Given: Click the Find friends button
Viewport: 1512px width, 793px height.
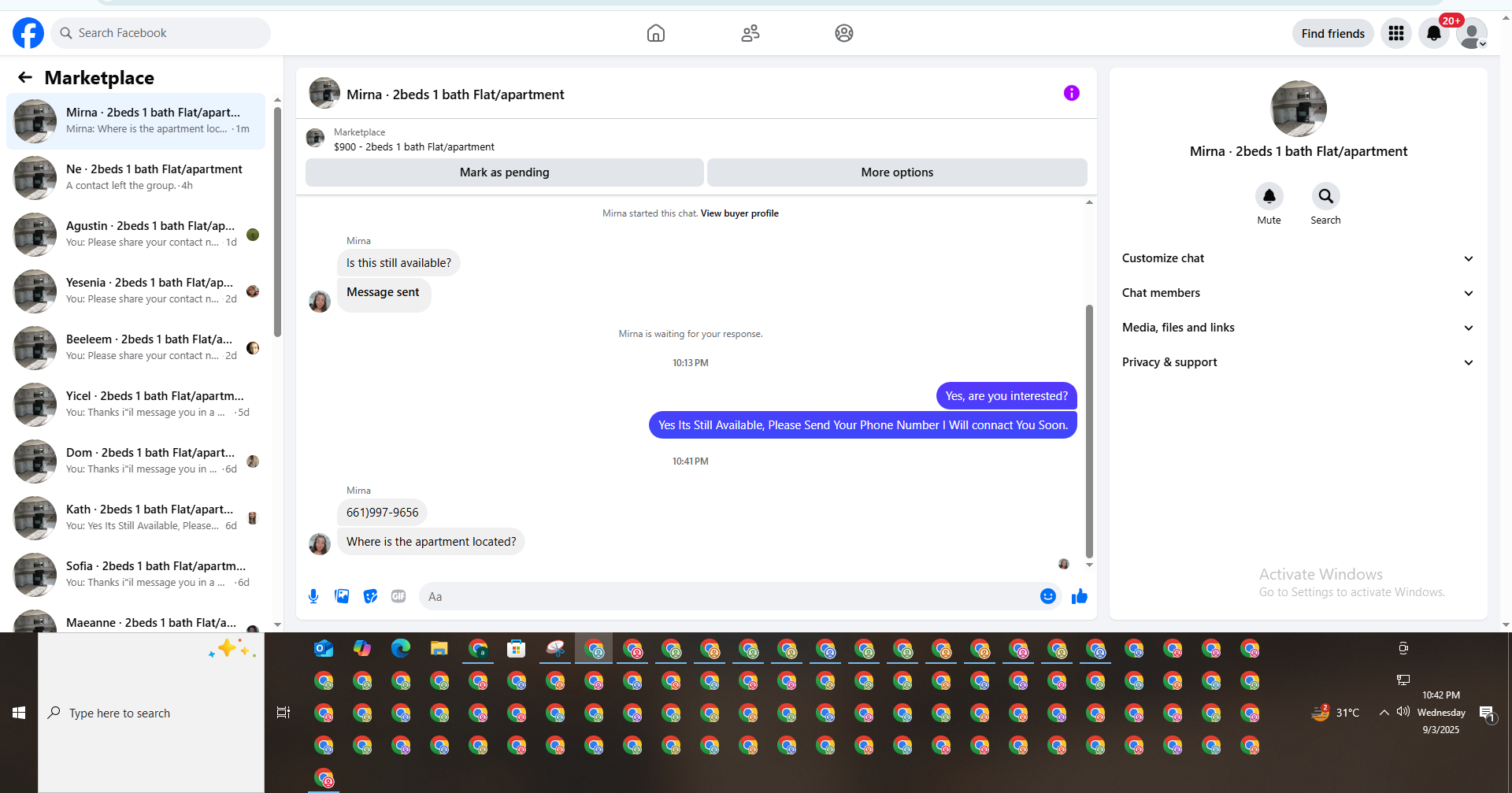Looking at the screenshot, I should coord(1332,33).
